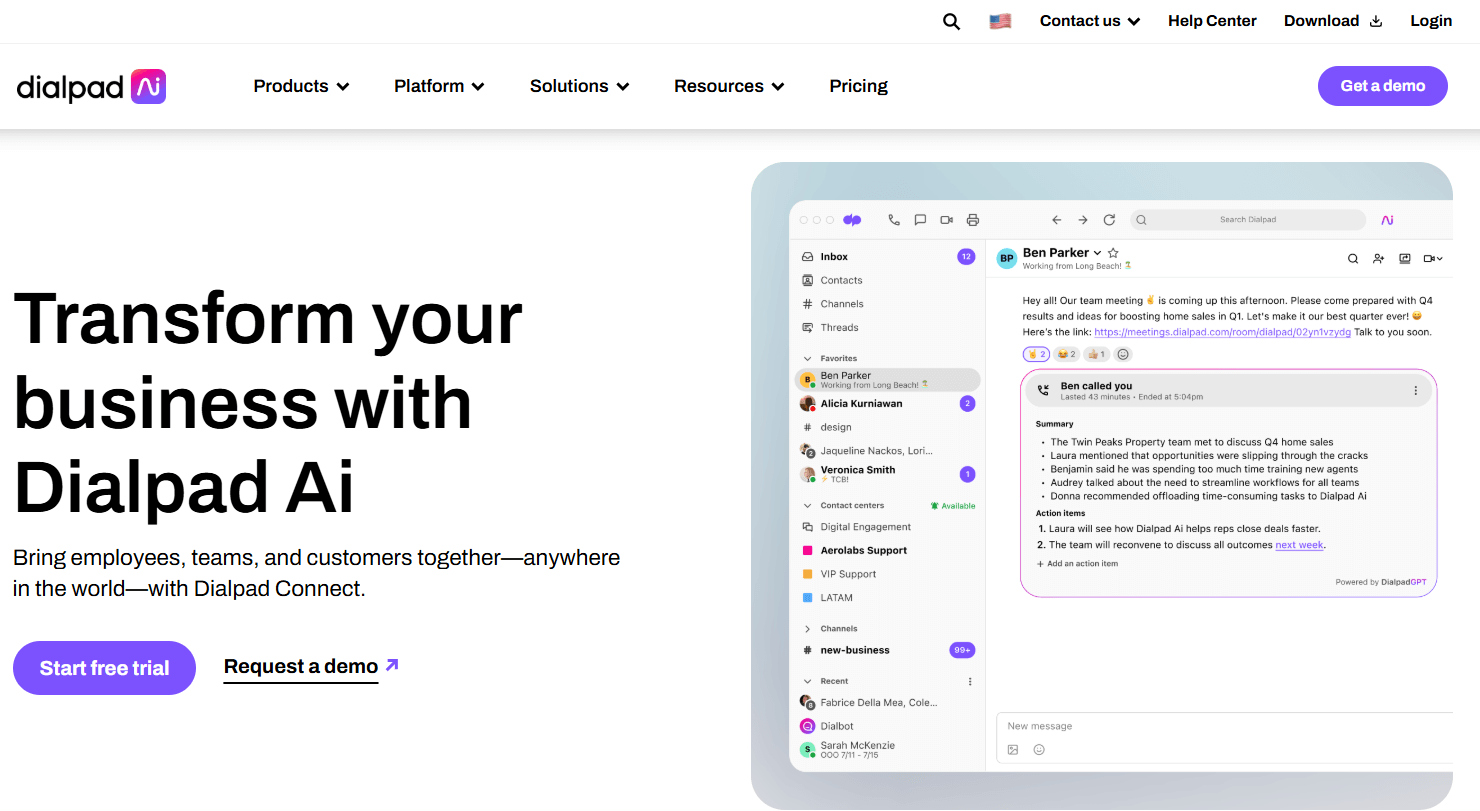Open the pink Ai icon beside Search Dialpad
Image resolution: width=1480 pixels, height=811 pixels.
click(1387, 220)
